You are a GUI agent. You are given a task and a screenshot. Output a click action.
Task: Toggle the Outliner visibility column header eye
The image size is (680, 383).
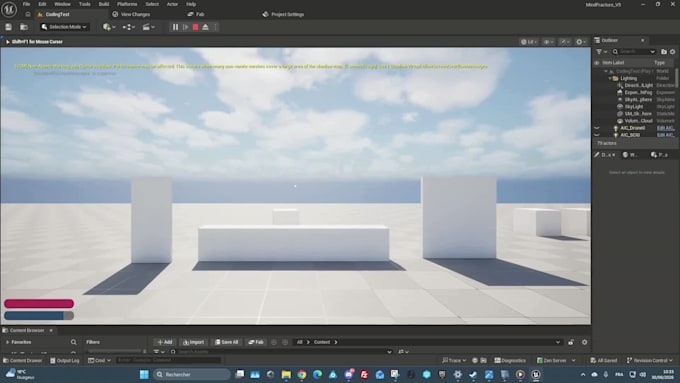click(x=597, y=63)
